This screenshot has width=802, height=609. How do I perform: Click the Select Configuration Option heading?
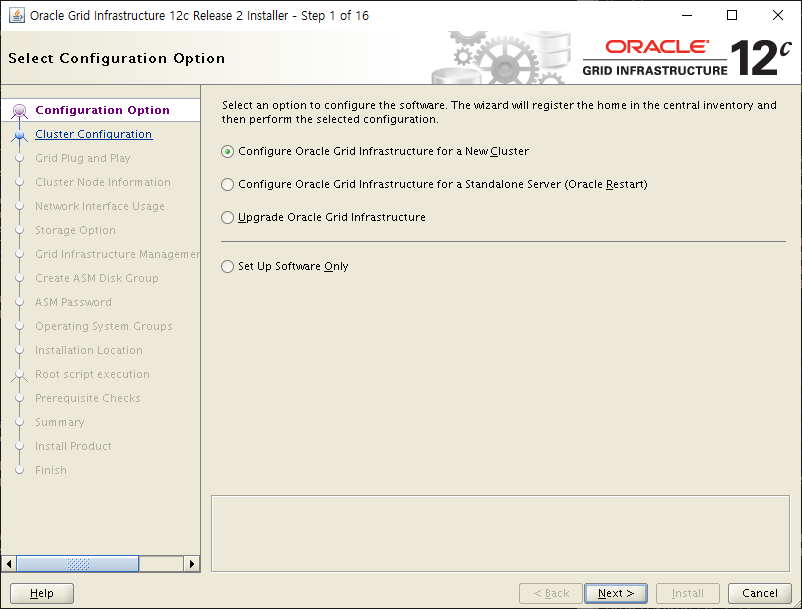117,58
